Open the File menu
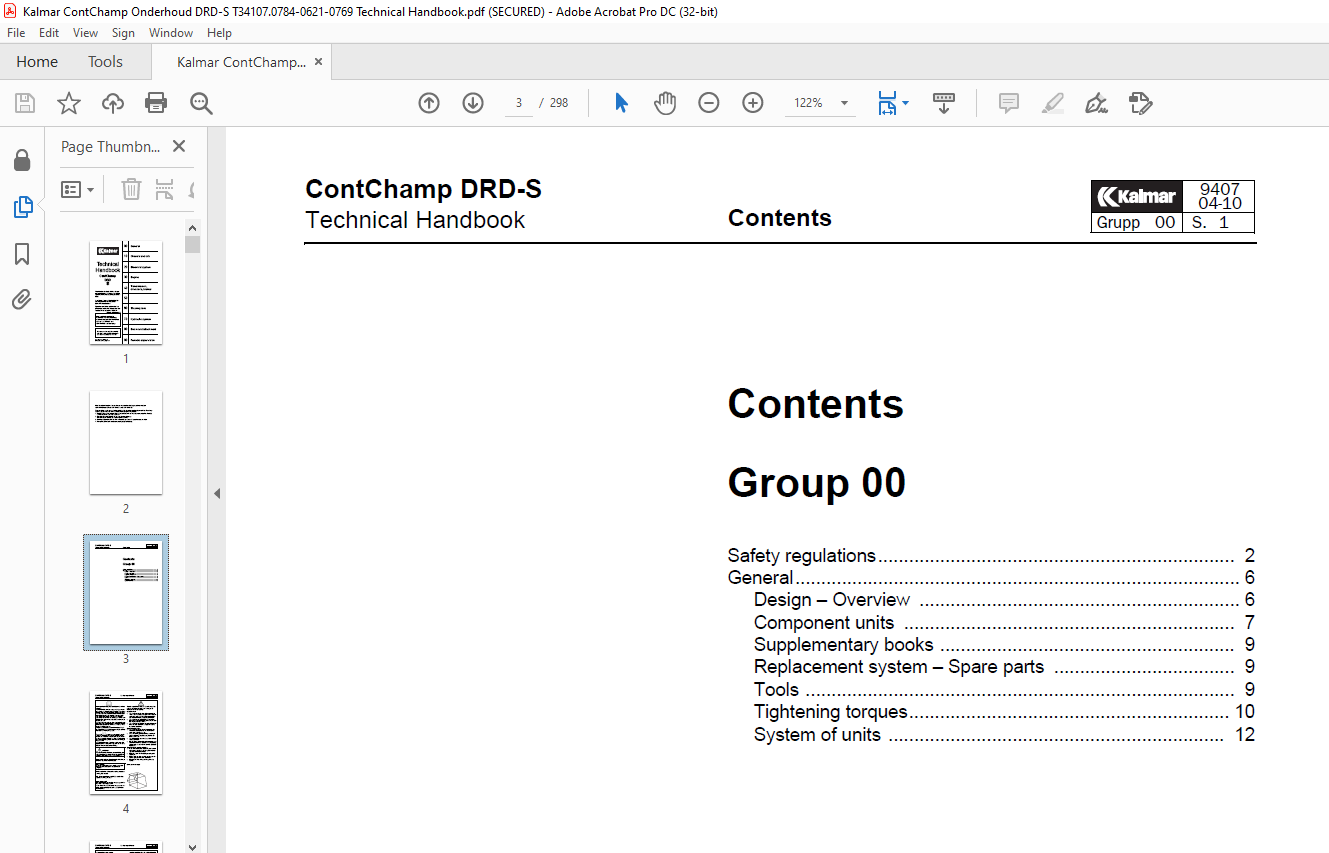 (16, 33)
